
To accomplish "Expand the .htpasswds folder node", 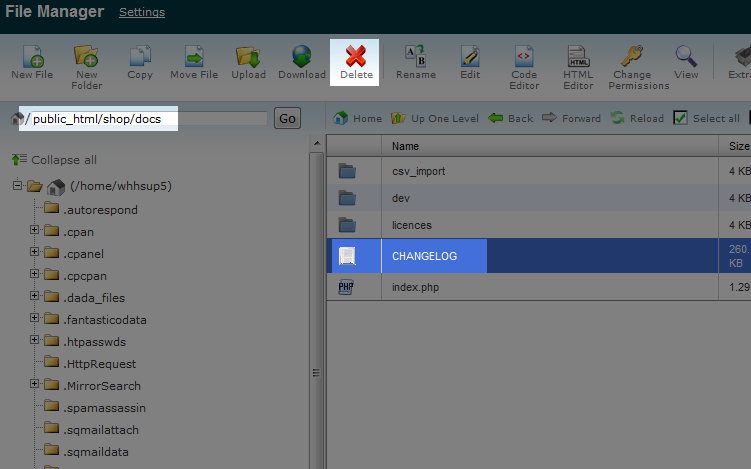I will [x=35, y=341].
